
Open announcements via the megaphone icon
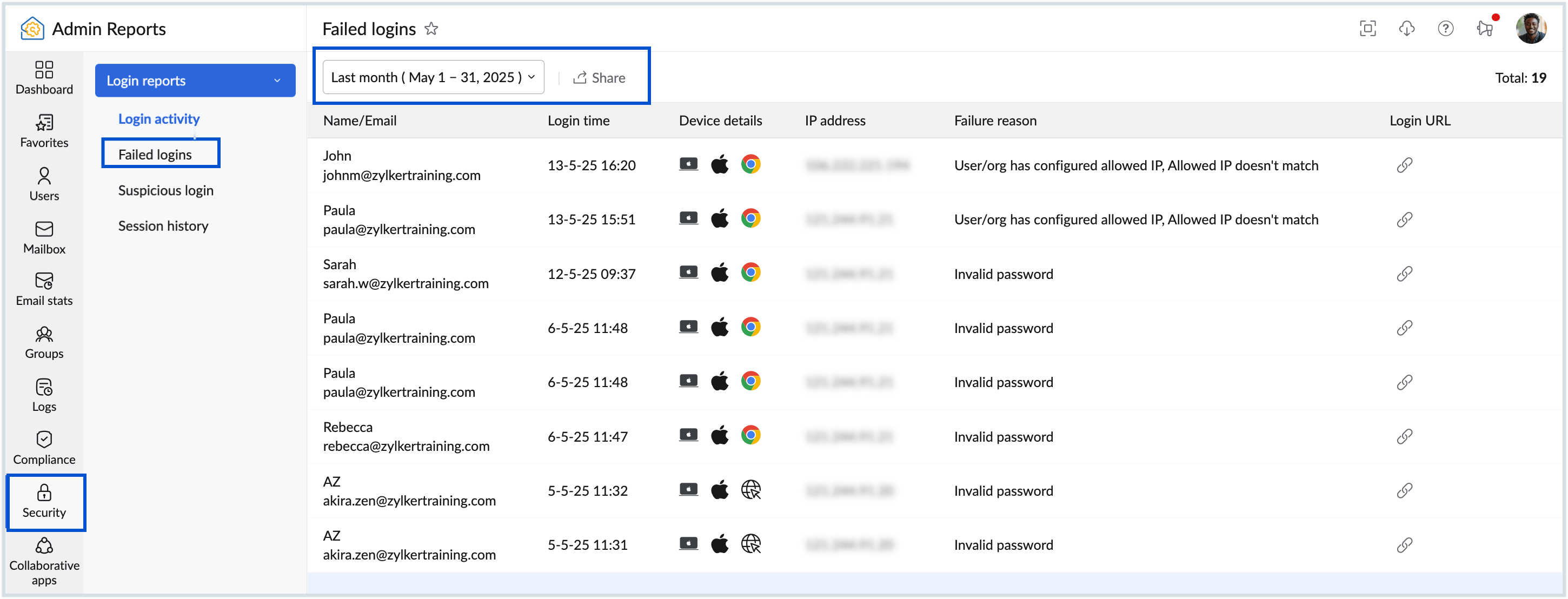pyautogui.click(x=1484, y=29)
